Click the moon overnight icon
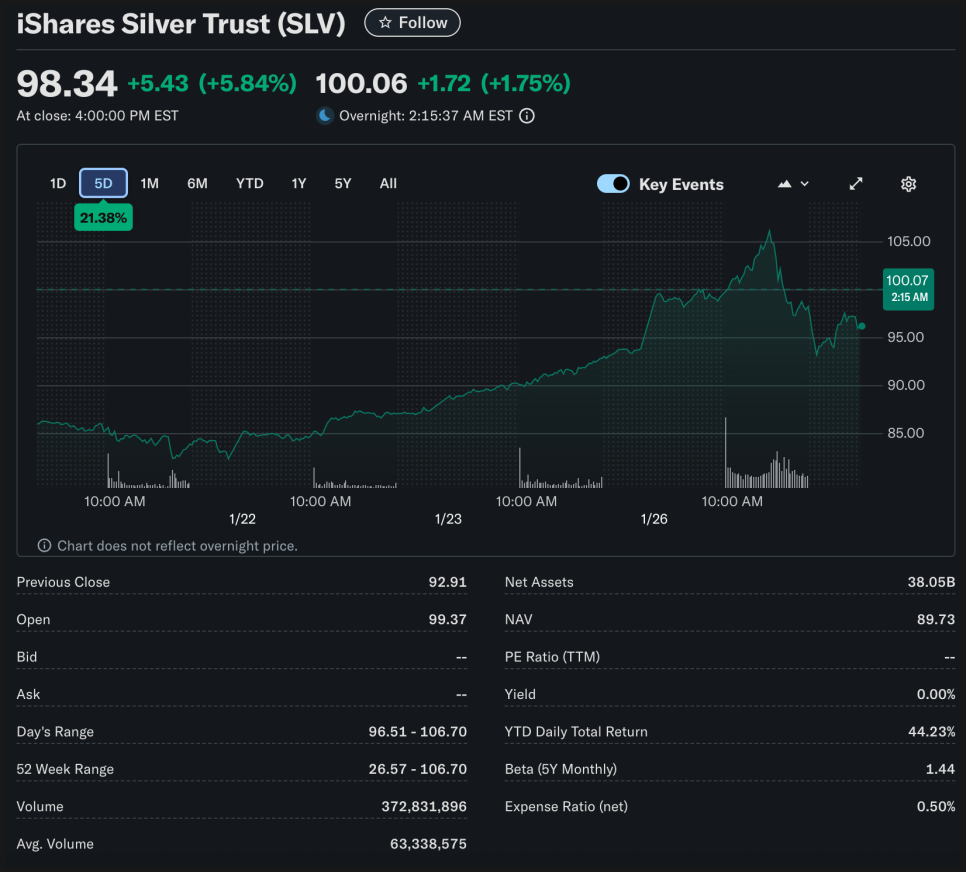 pyautogui.click(x=325, y=116)
